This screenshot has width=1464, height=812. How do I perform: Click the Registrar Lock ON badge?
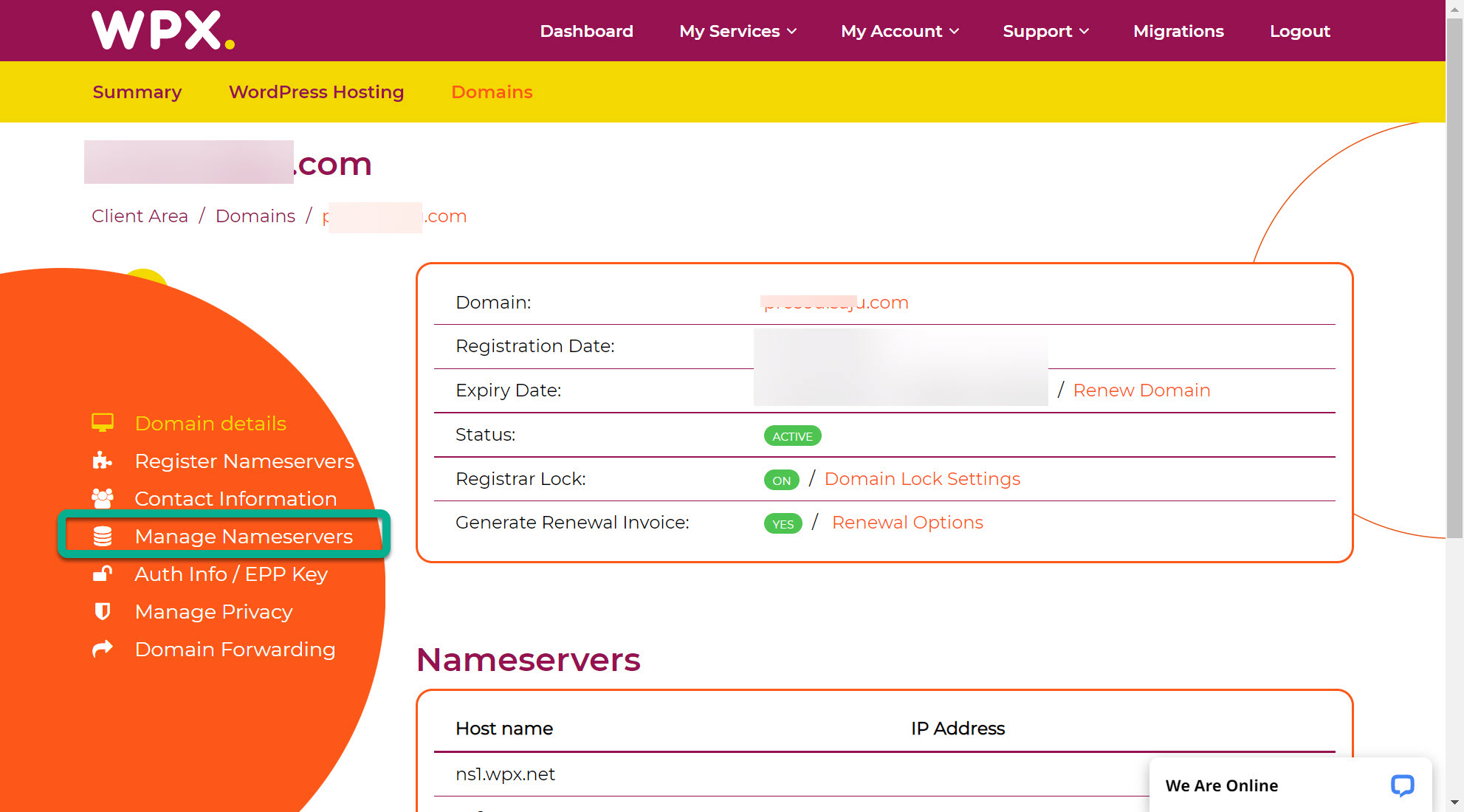click(x=781, y=480)
